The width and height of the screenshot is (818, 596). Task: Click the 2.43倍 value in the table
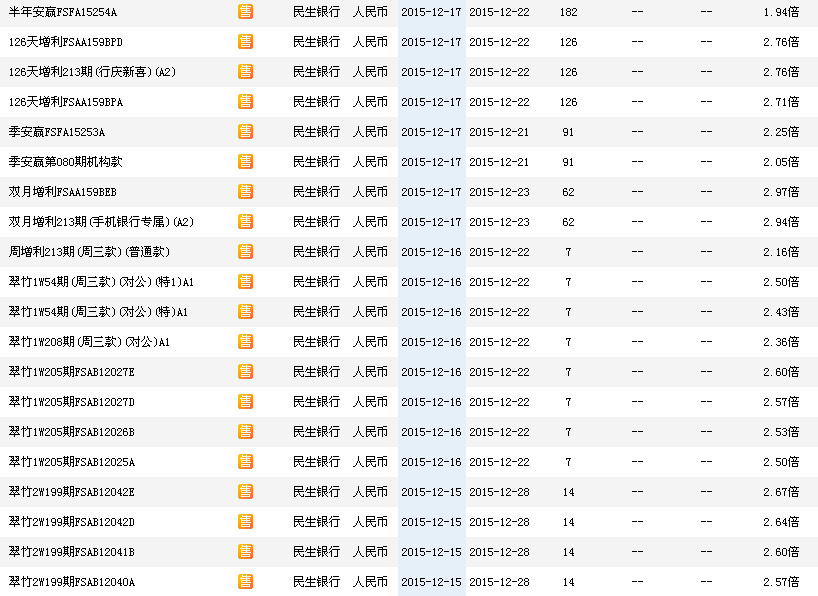click(781, 312)
